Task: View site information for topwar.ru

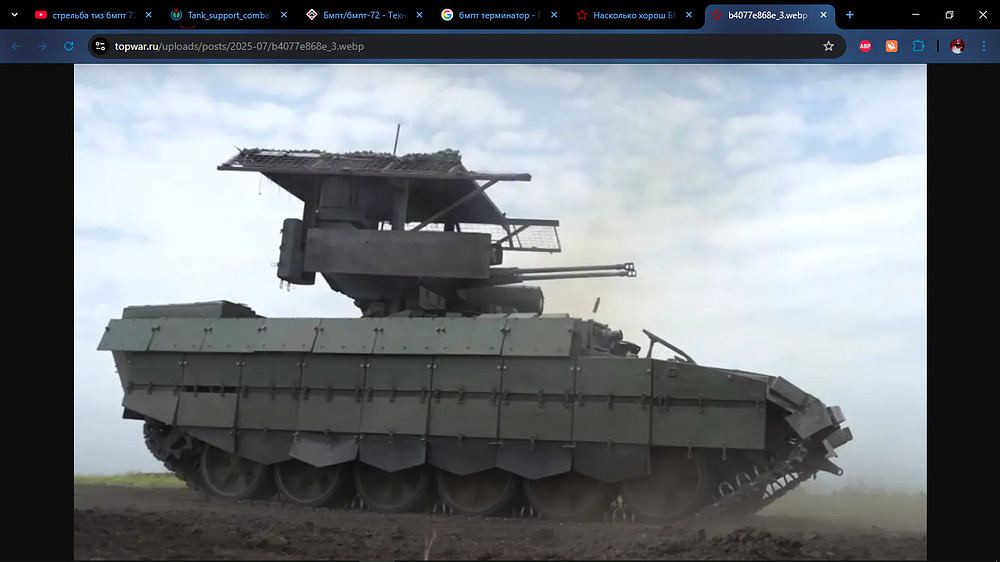Action: 99,46
